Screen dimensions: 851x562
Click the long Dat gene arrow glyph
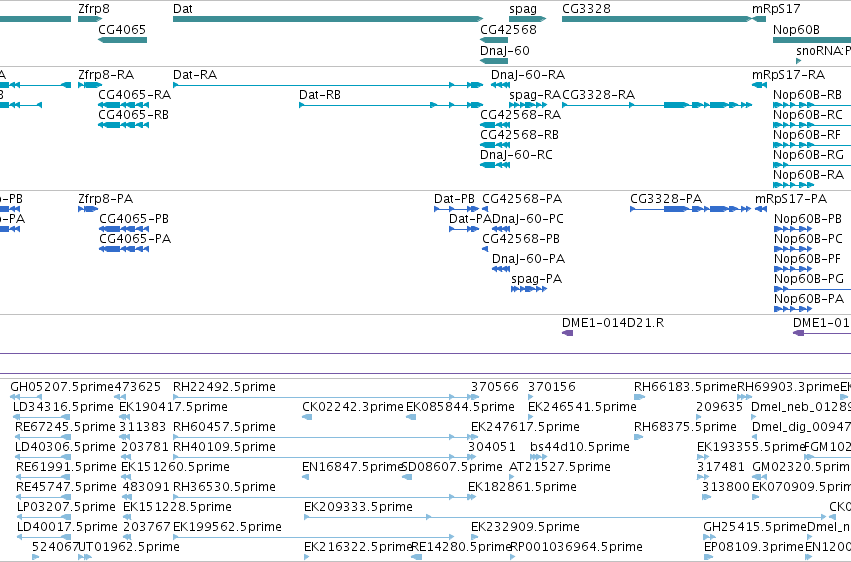328,19
